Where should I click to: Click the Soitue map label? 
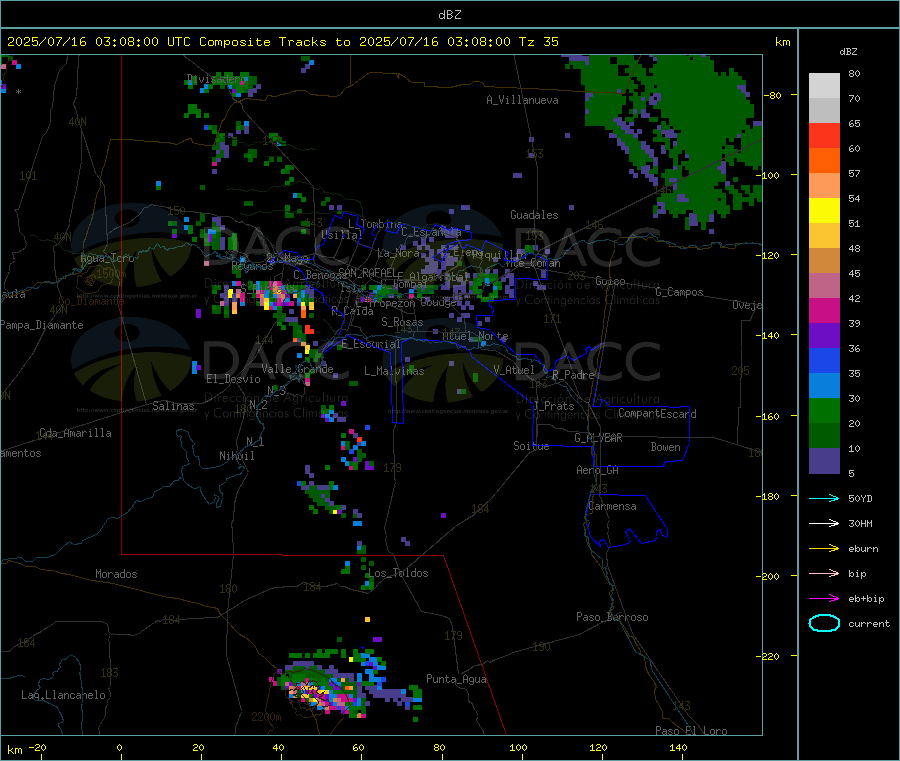531,446
